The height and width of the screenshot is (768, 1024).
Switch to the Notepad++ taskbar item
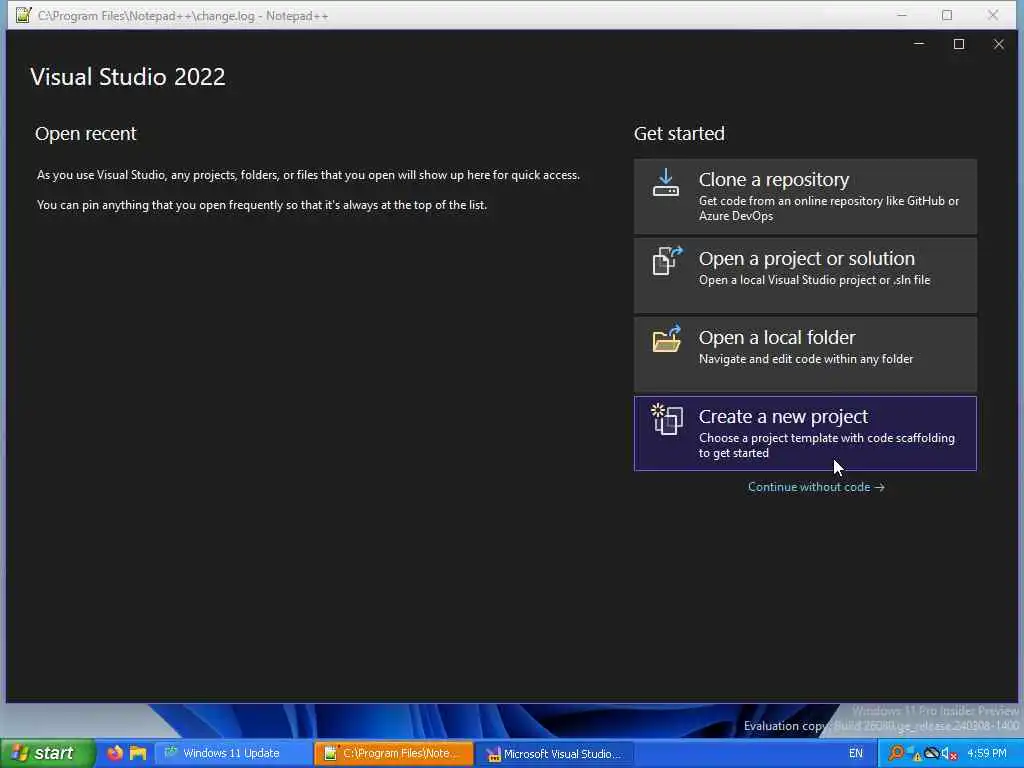[394, 753]
